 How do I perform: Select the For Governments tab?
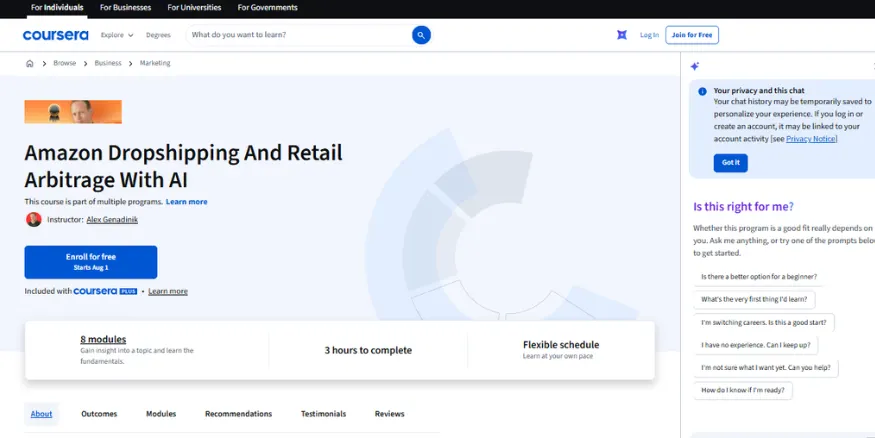pos(267,8)
